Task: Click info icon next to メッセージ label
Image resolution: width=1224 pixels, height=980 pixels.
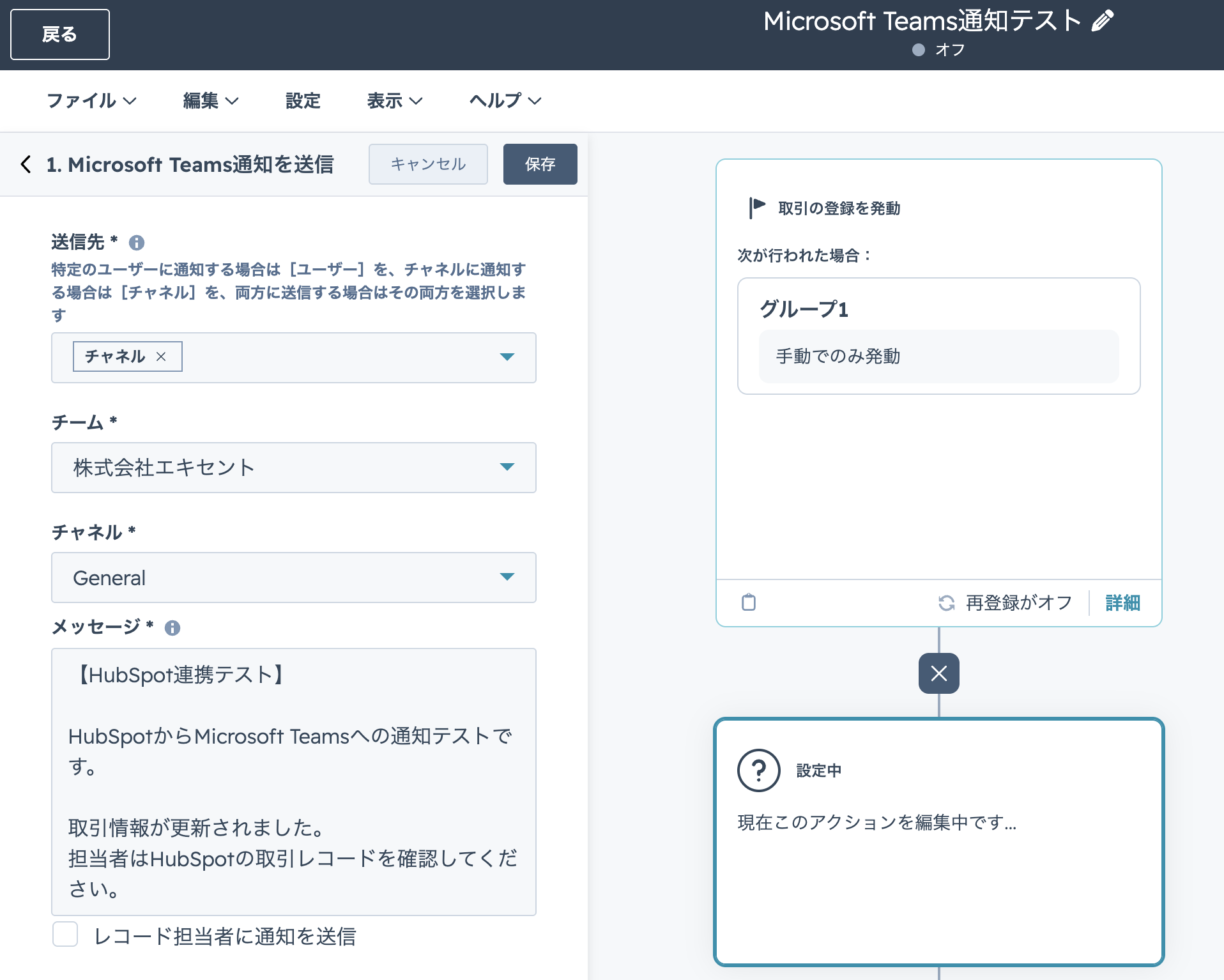Action: tap(172, 628)
